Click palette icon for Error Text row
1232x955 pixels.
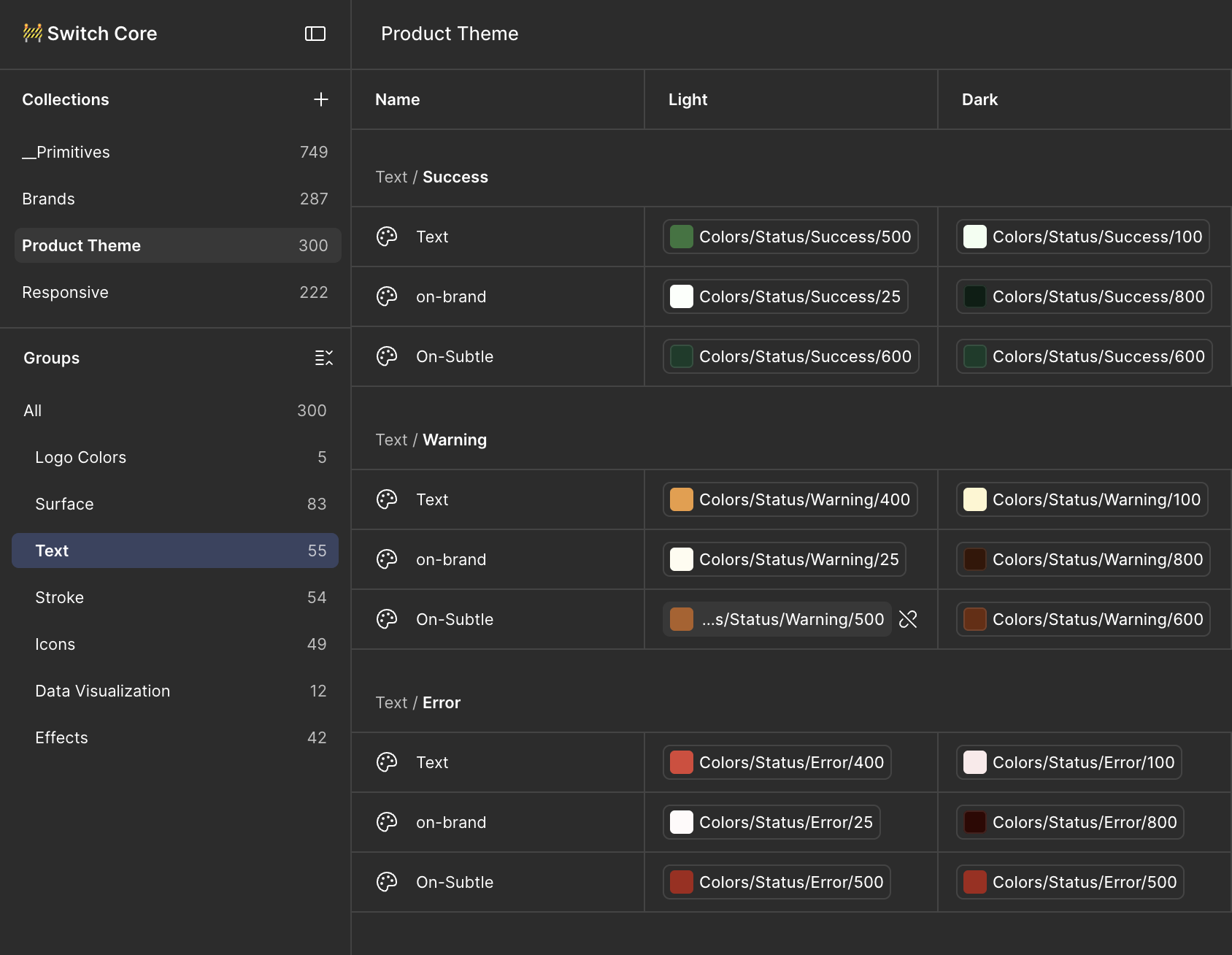point(387,762)
